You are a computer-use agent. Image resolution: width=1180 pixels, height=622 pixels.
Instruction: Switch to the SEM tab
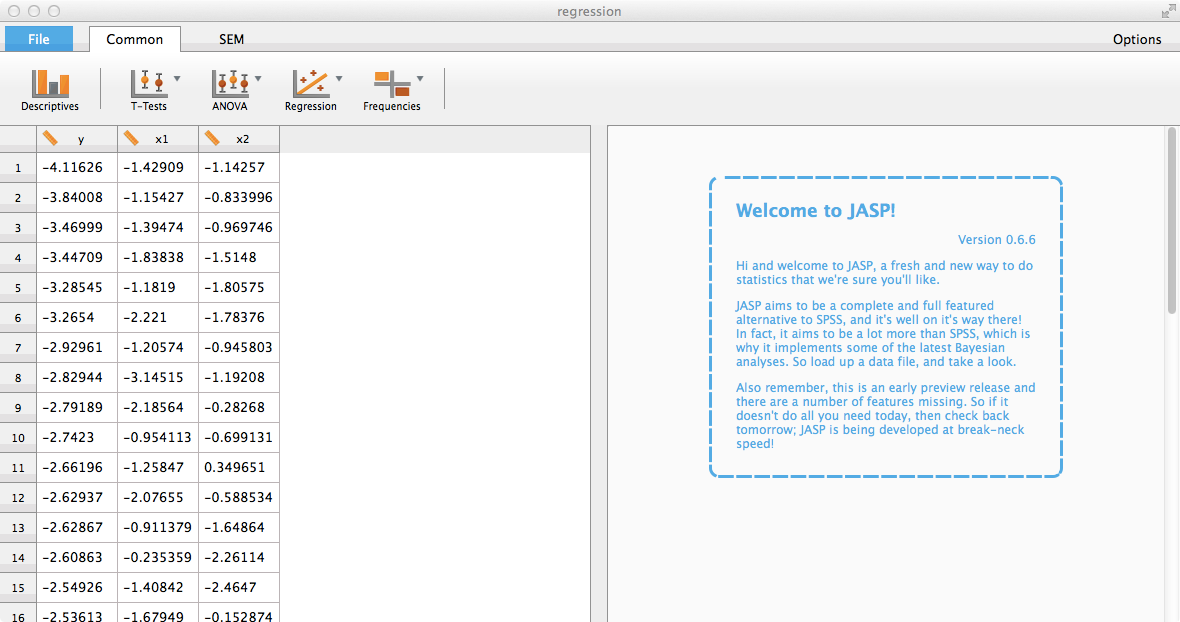231,39
